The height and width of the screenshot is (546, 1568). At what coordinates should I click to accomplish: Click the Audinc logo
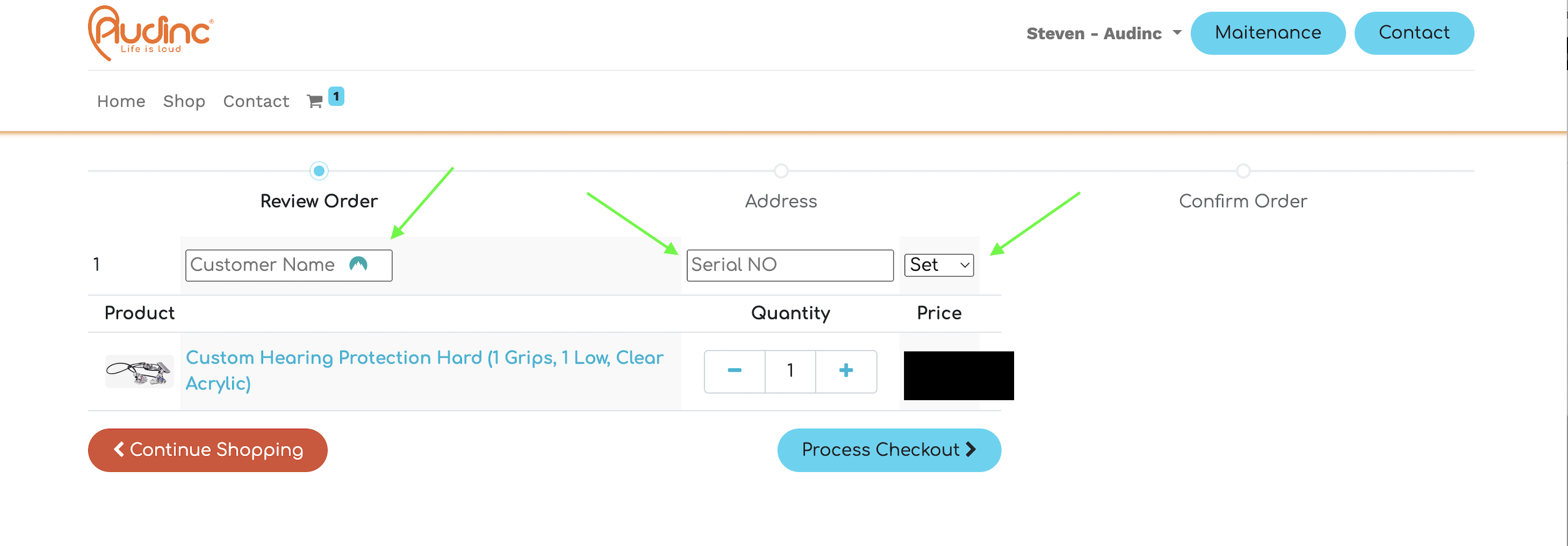click(150, 33)
